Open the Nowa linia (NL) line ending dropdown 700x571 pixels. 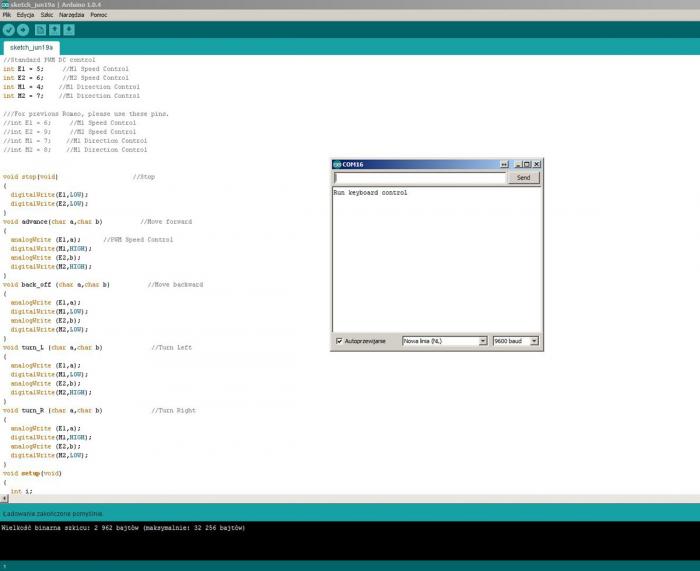(x=444, y=341)
